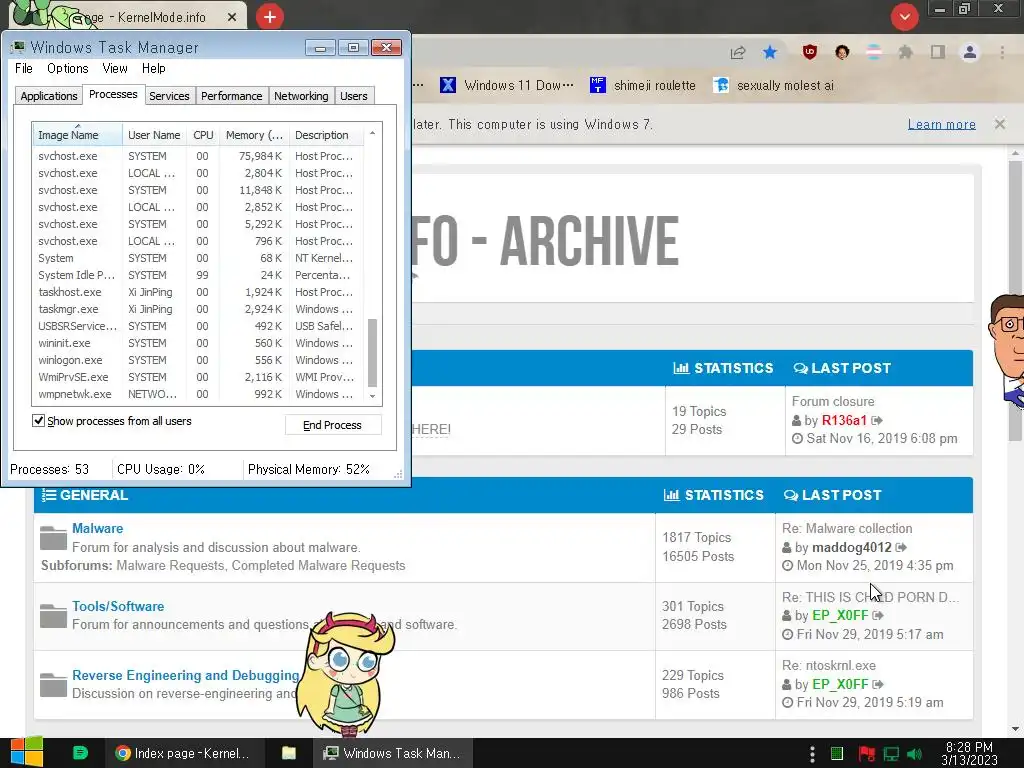Open the R136a1 user profile link
This screenshot has height=768, width=1024.
844,420
